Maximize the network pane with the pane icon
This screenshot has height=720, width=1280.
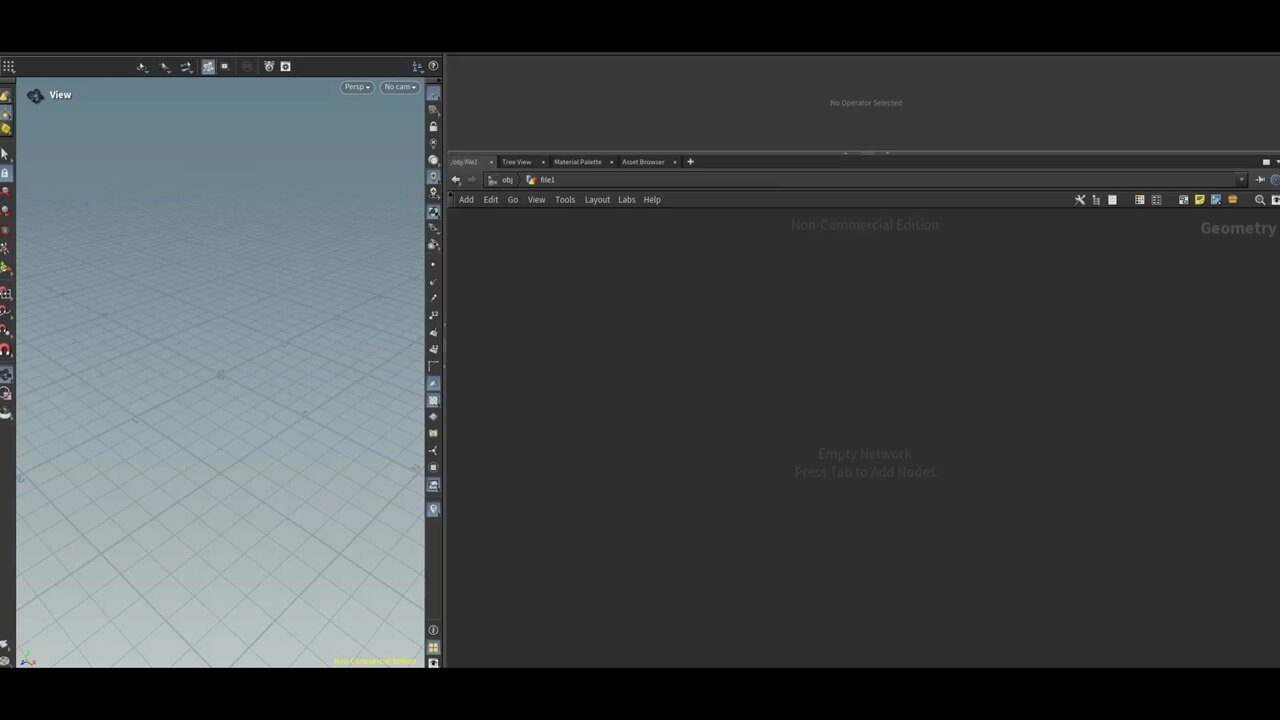click(1266, 162)
